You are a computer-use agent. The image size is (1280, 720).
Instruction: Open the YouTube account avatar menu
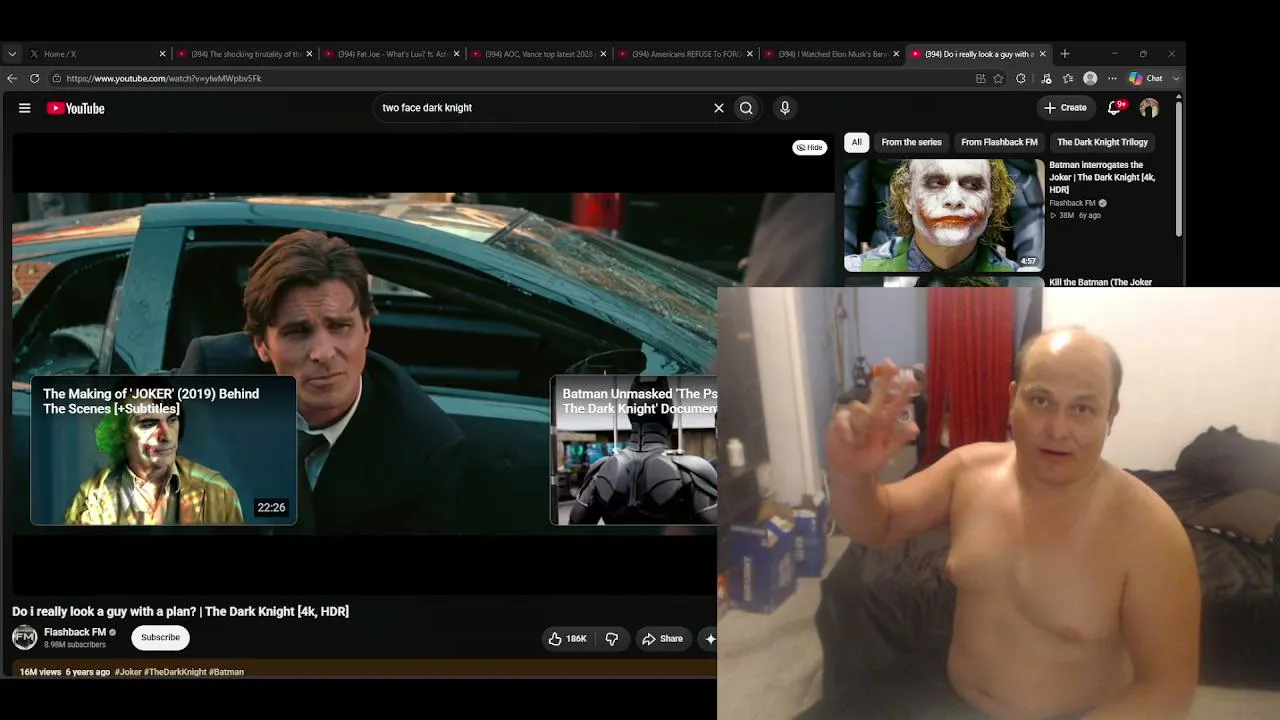(x=1149, y=108)
